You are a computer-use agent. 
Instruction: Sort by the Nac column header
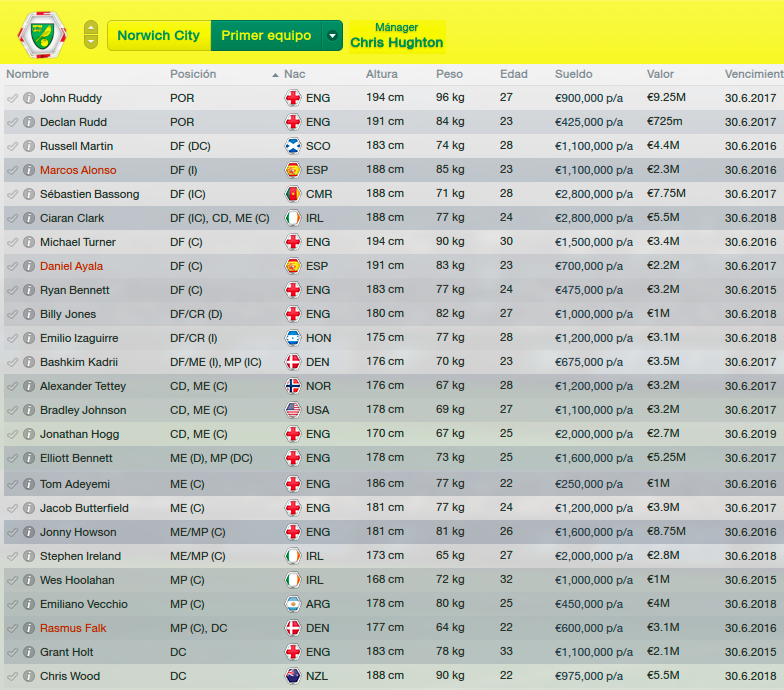[294, 74]
